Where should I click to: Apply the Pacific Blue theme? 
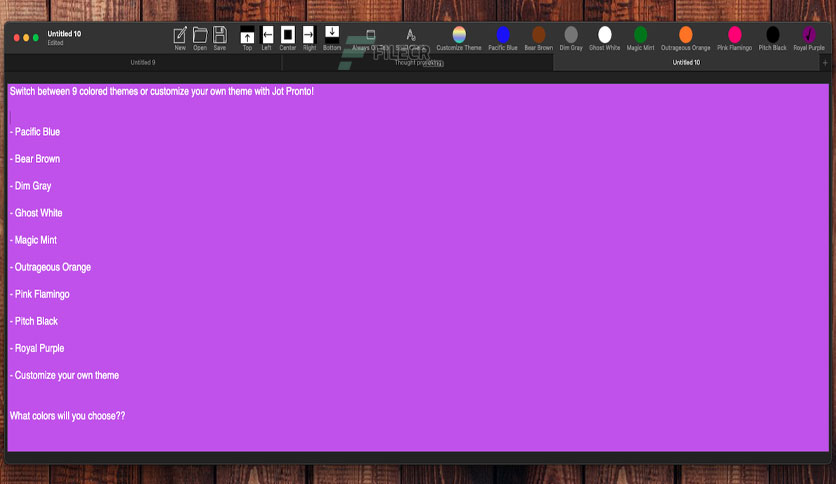pos(502,35)
